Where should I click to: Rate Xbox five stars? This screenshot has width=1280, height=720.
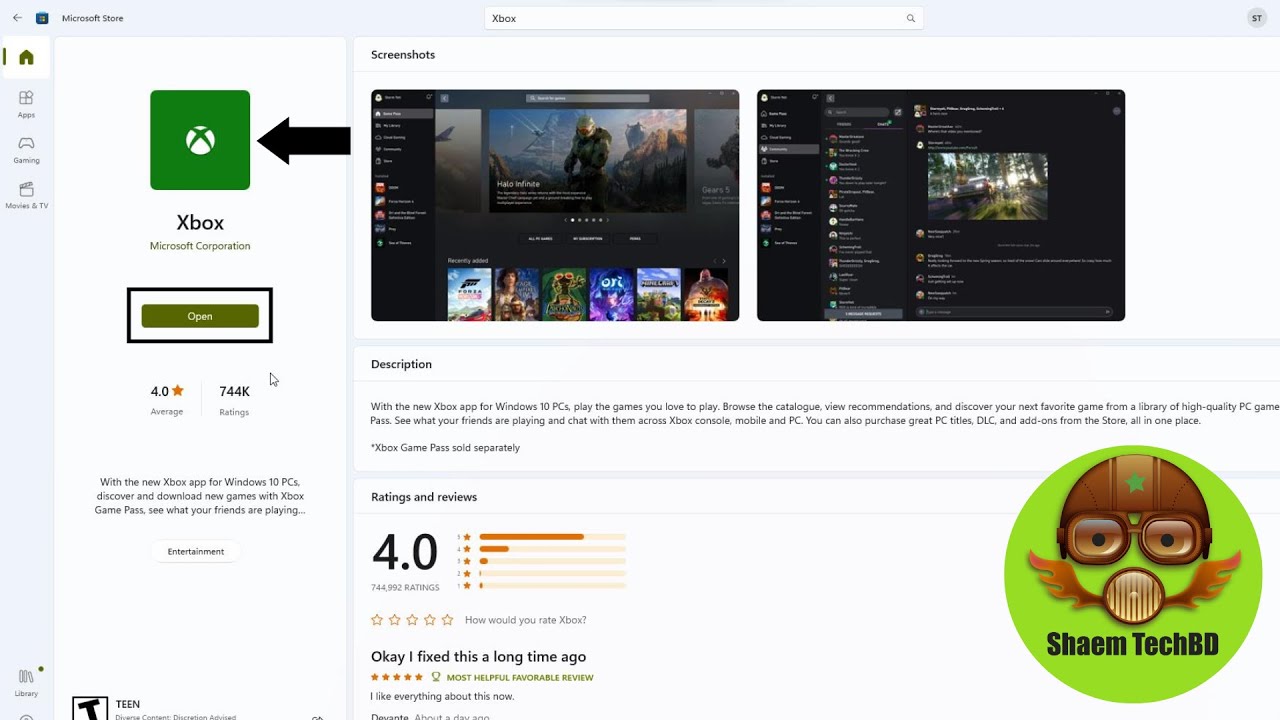(447, 620)
